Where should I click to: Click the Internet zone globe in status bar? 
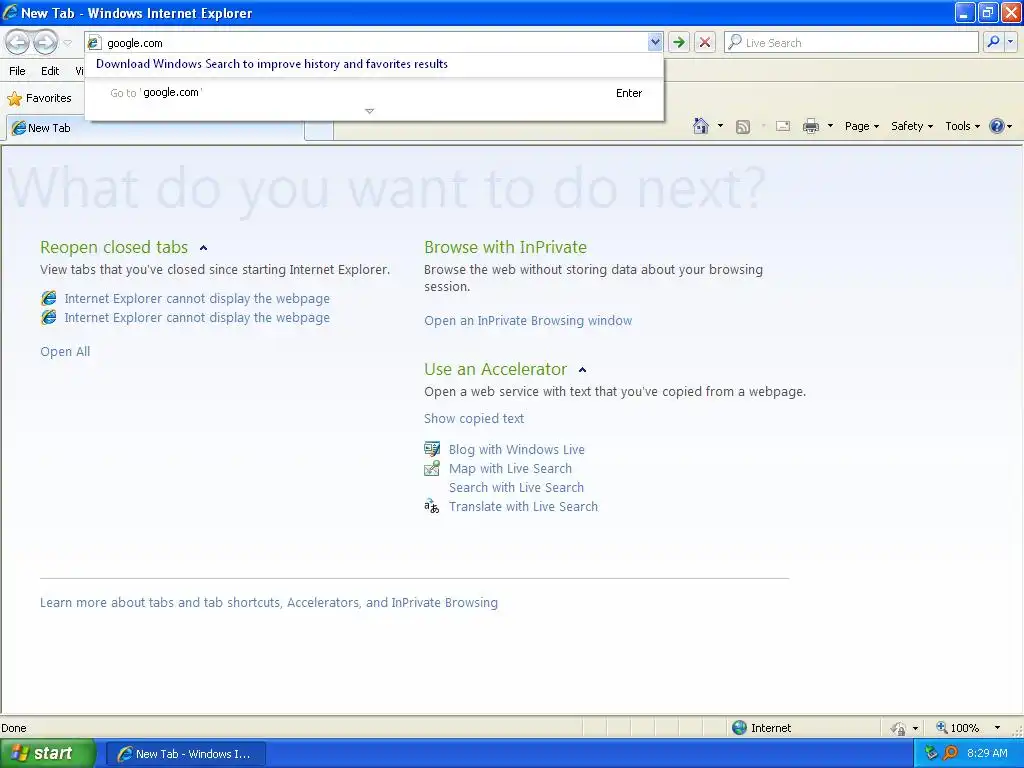pyautogui.click(x=739, y=728)
